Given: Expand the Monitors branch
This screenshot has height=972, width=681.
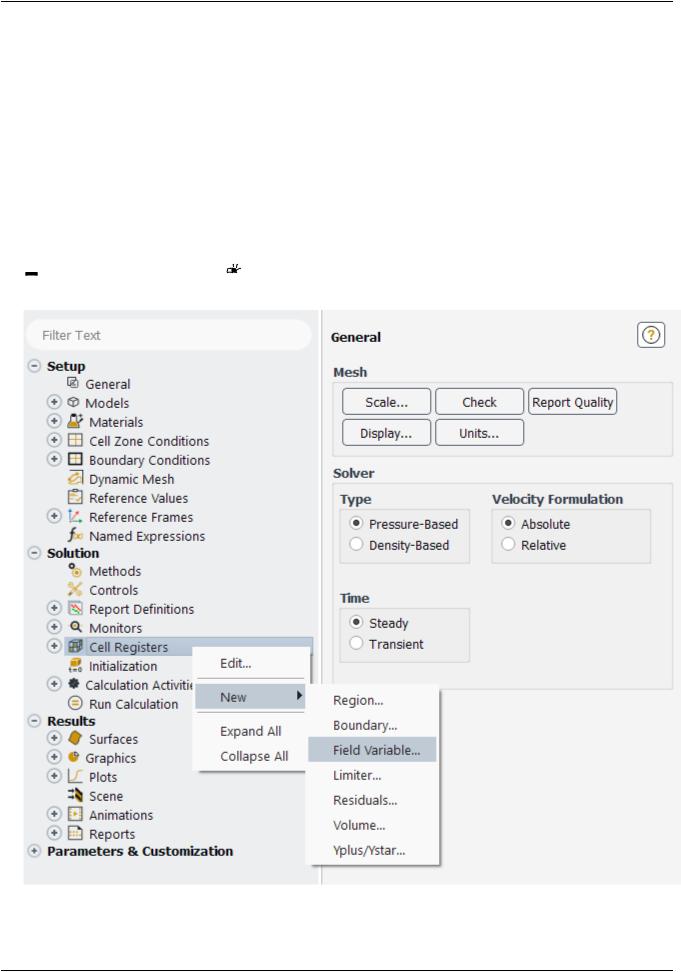Looking at the screenshot, I should pos(55,627).
